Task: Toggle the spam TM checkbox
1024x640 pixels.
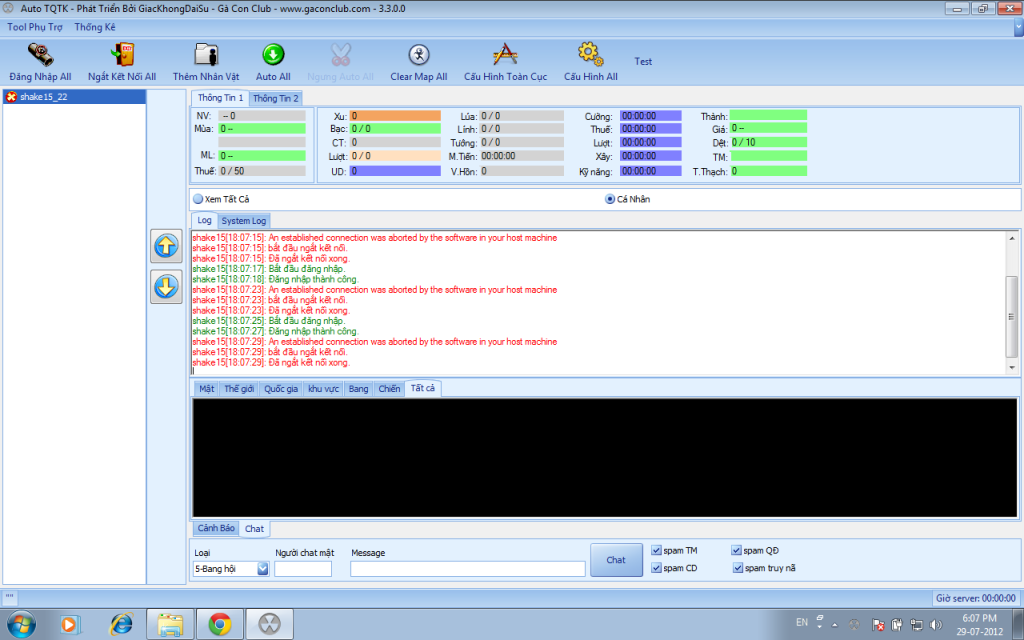Action: [656, 551]
